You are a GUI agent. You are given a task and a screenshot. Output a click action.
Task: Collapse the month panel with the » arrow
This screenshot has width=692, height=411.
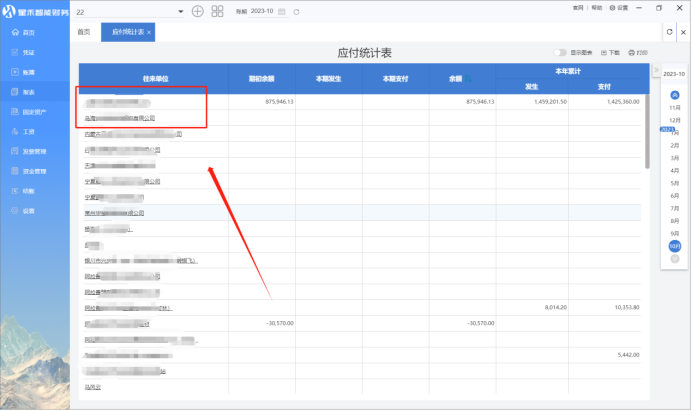pyautogui.click(x=656, y=70)
